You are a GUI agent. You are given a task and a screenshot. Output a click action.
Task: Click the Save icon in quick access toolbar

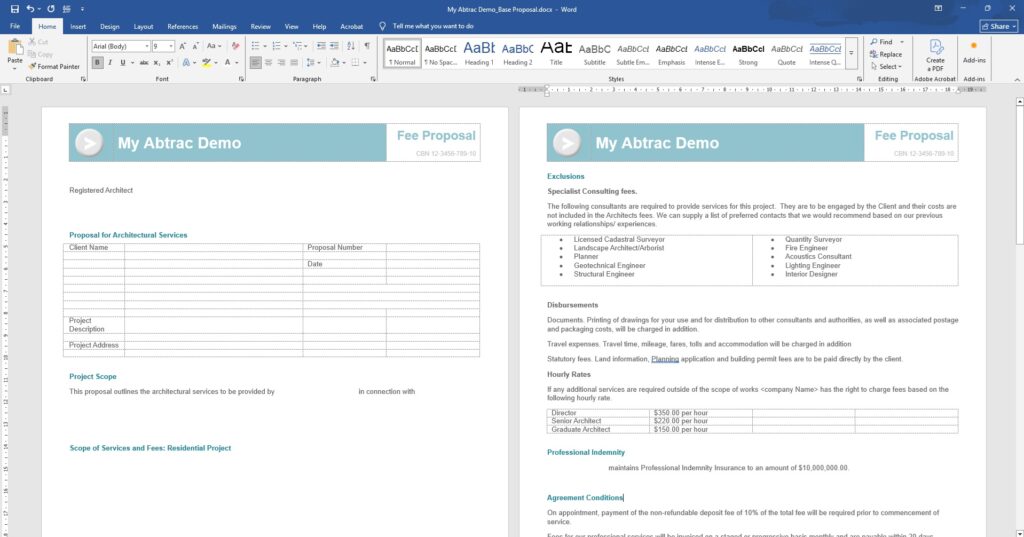click(x=14, y=9)
